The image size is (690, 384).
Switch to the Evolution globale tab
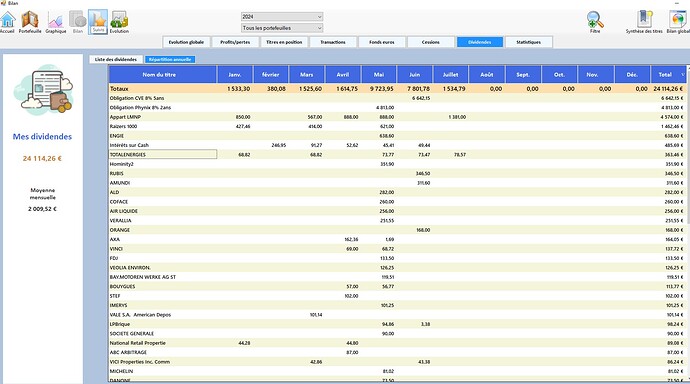(186, 42)
